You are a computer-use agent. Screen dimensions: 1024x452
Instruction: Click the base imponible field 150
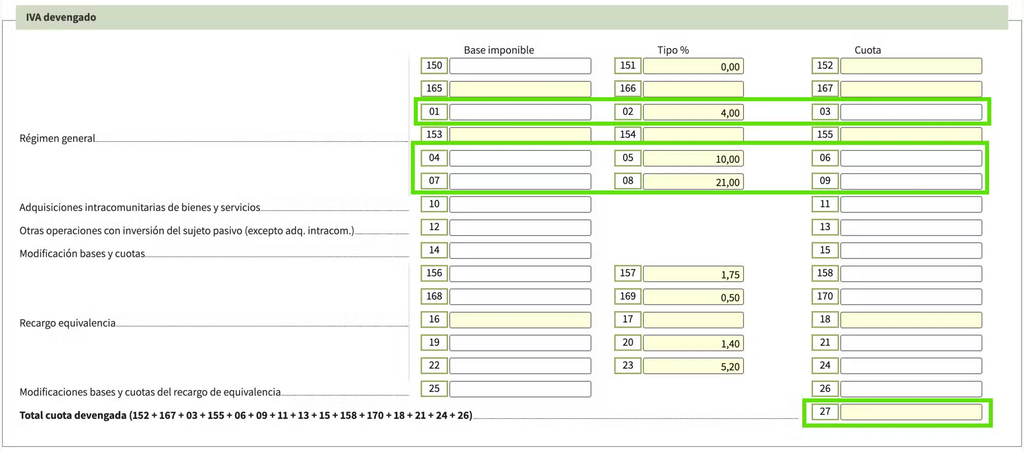520,66
